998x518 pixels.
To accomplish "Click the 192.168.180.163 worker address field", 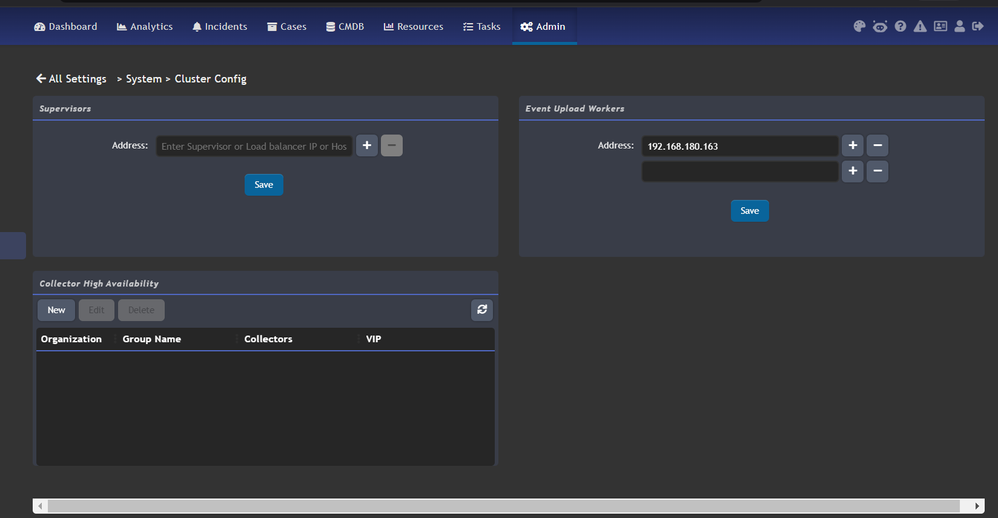I will pyautogui.click(x=740, y=146).
